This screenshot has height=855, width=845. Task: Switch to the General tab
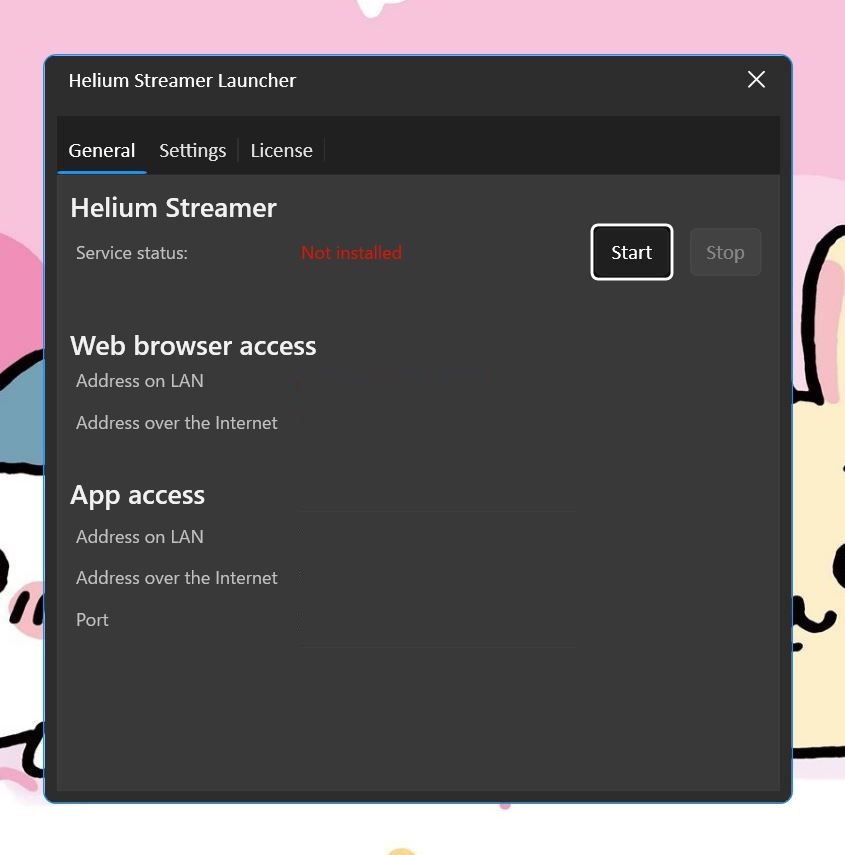coord(101,150)
